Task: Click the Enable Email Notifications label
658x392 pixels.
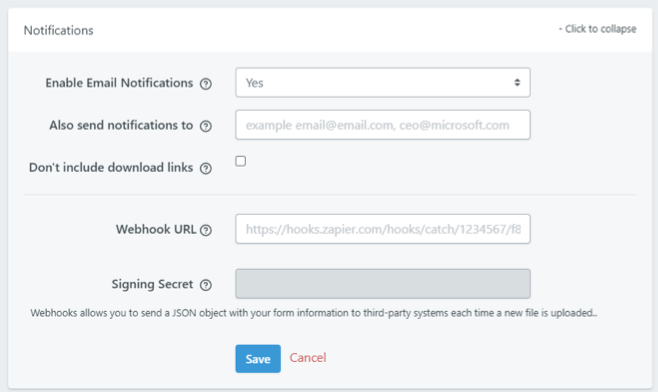Action: tap(119, 83)
